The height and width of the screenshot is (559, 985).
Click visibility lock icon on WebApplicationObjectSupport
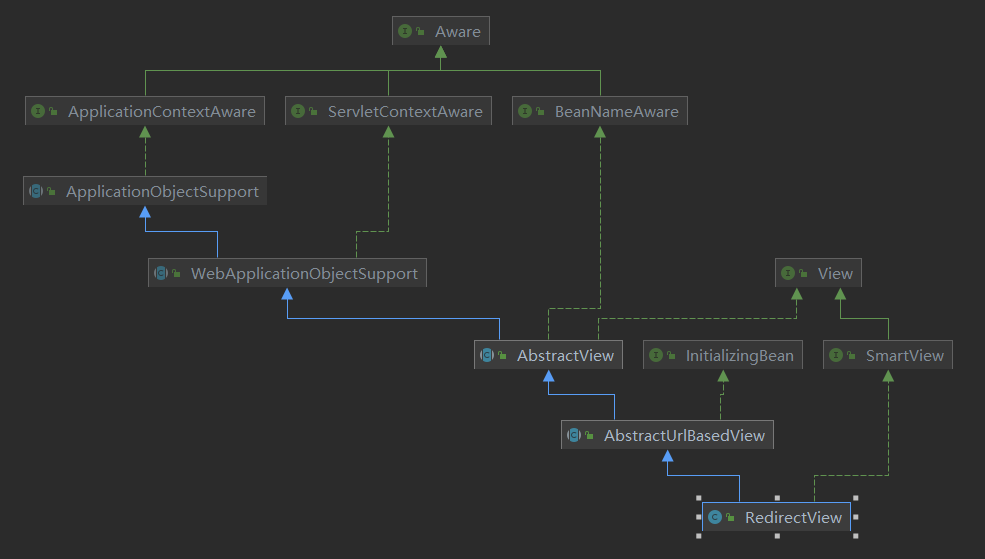tap(177, 273)
